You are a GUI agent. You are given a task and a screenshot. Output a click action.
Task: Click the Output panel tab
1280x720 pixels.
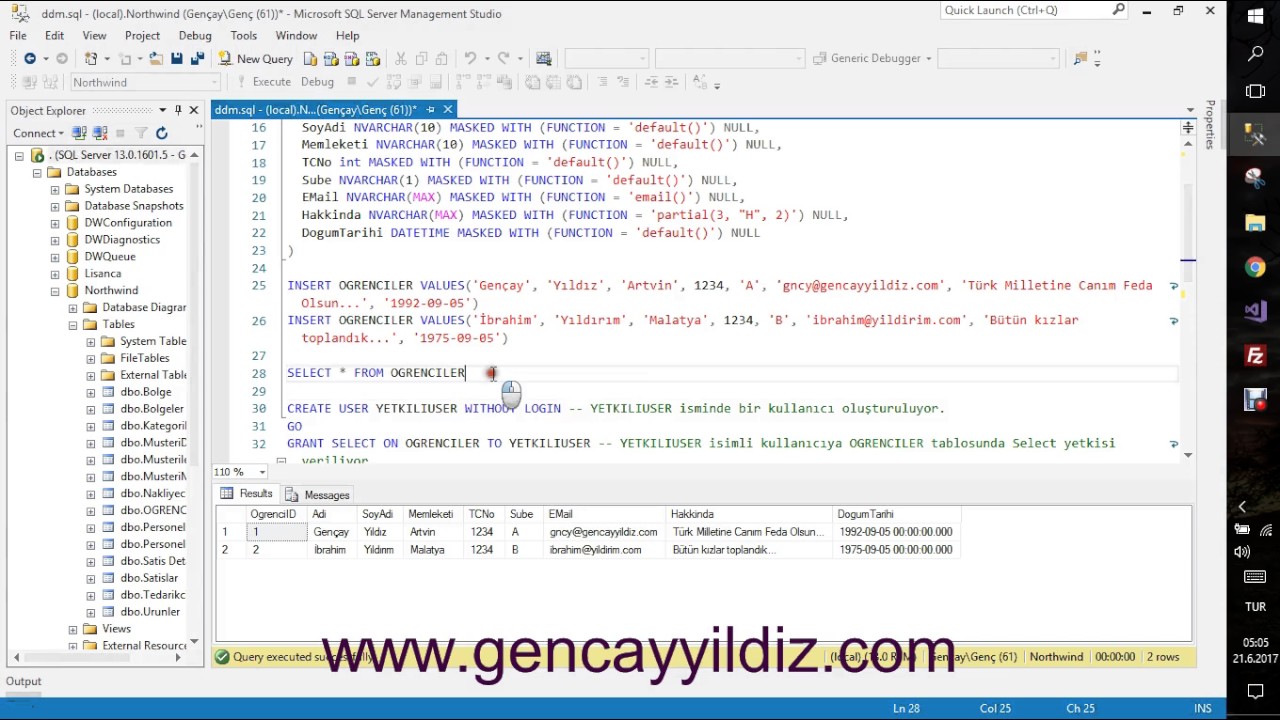24,681
